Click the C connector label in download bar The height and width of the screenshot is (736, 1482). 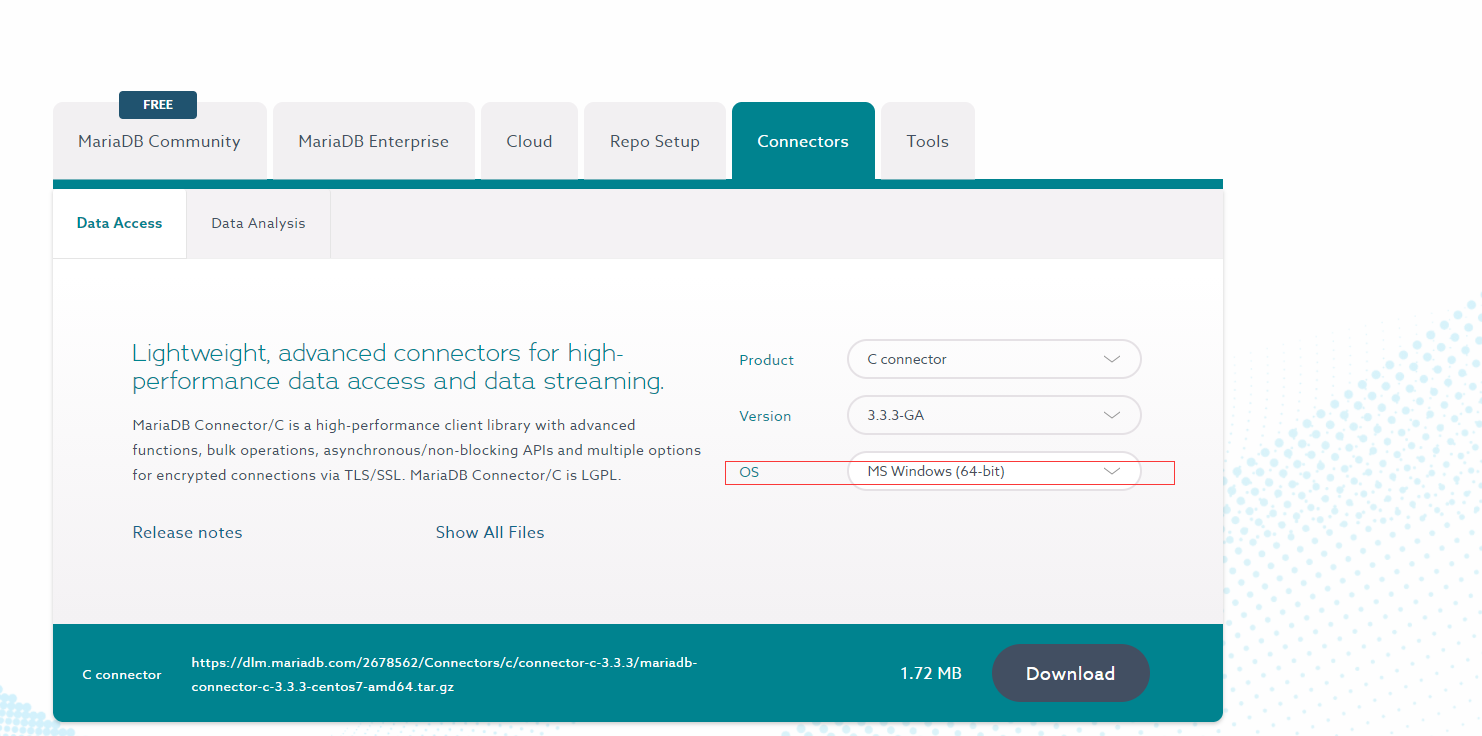[122, 675]
